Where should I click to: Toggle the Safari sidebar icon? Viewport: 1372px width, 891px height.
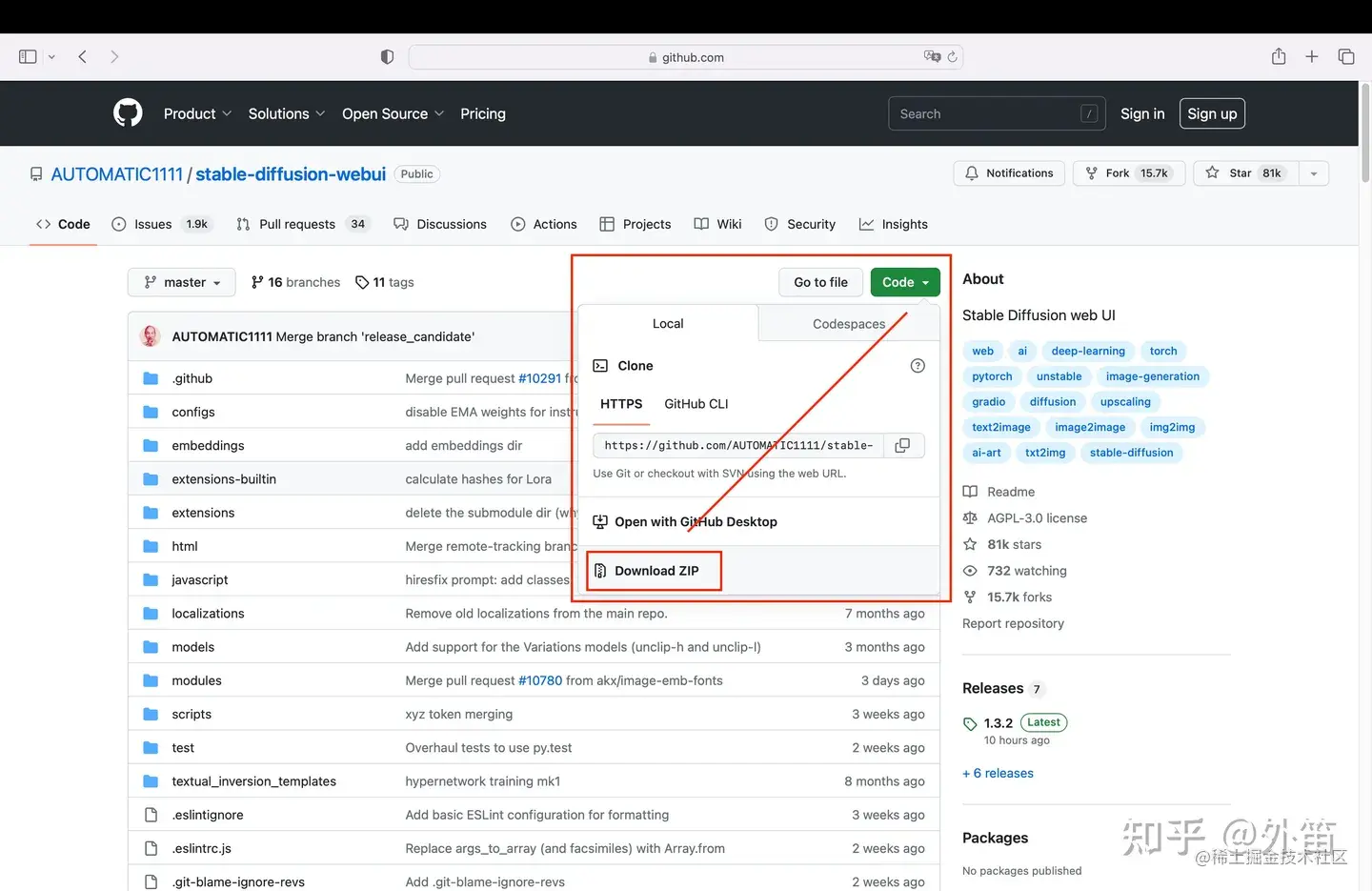pos(28,57)
